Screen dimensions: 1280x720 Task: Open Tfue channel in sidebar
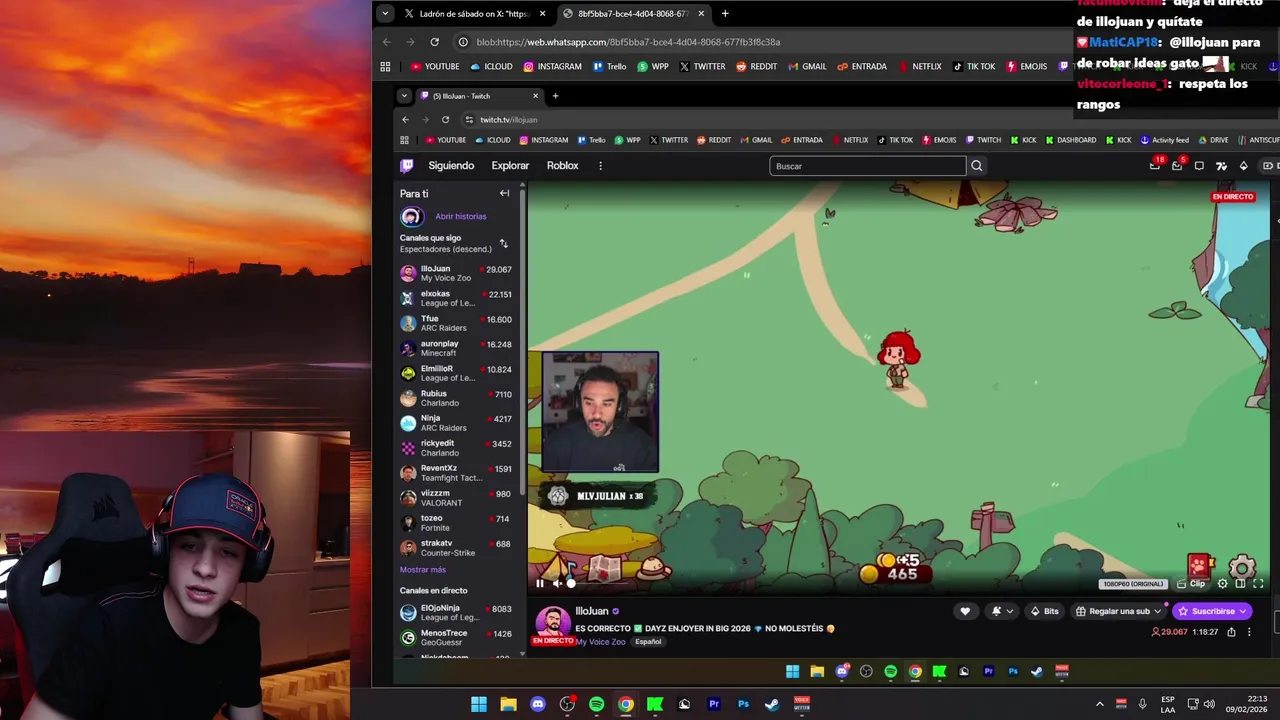456,323
